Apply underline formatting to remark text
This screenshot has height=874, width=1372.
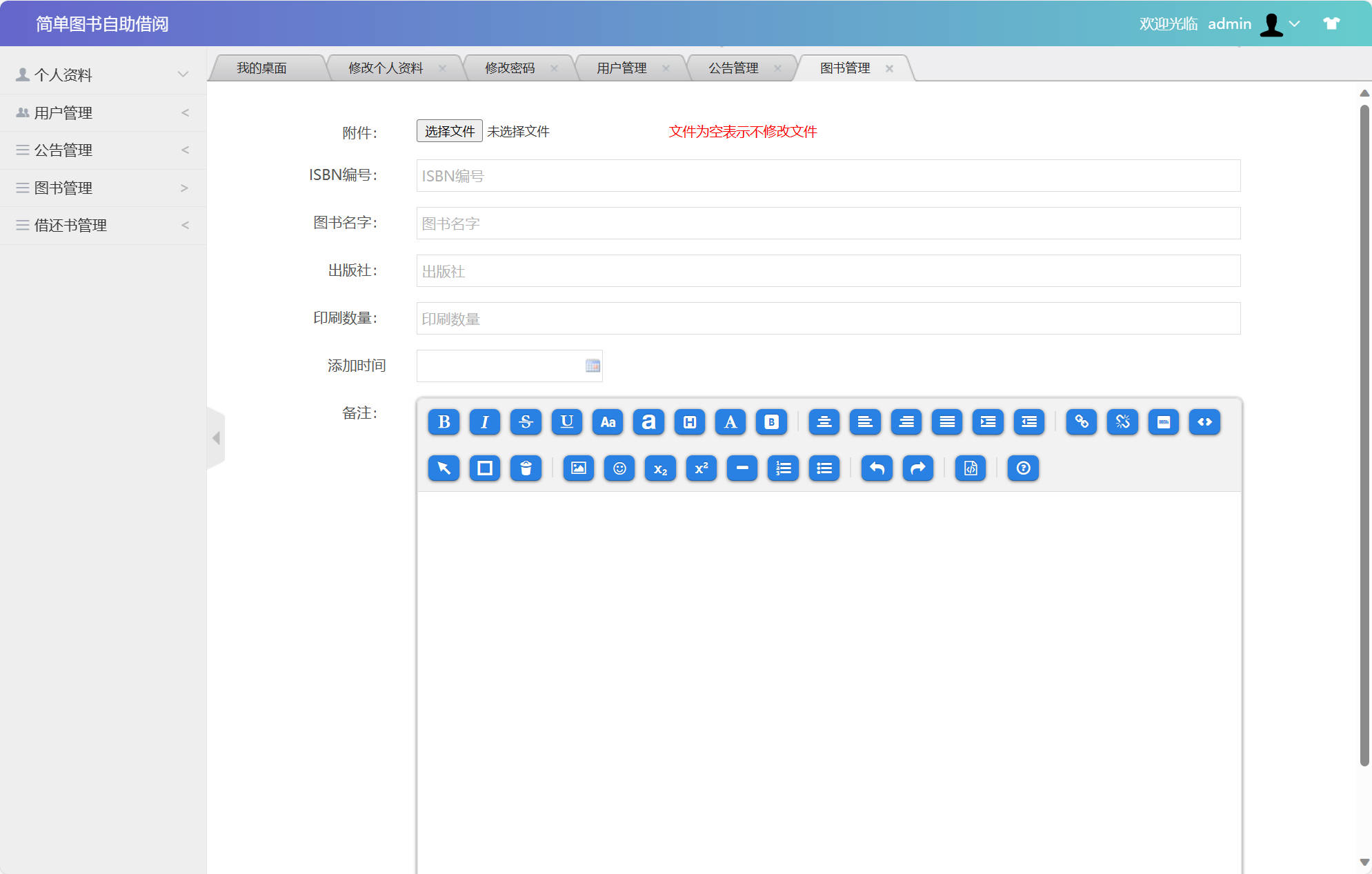567,422
